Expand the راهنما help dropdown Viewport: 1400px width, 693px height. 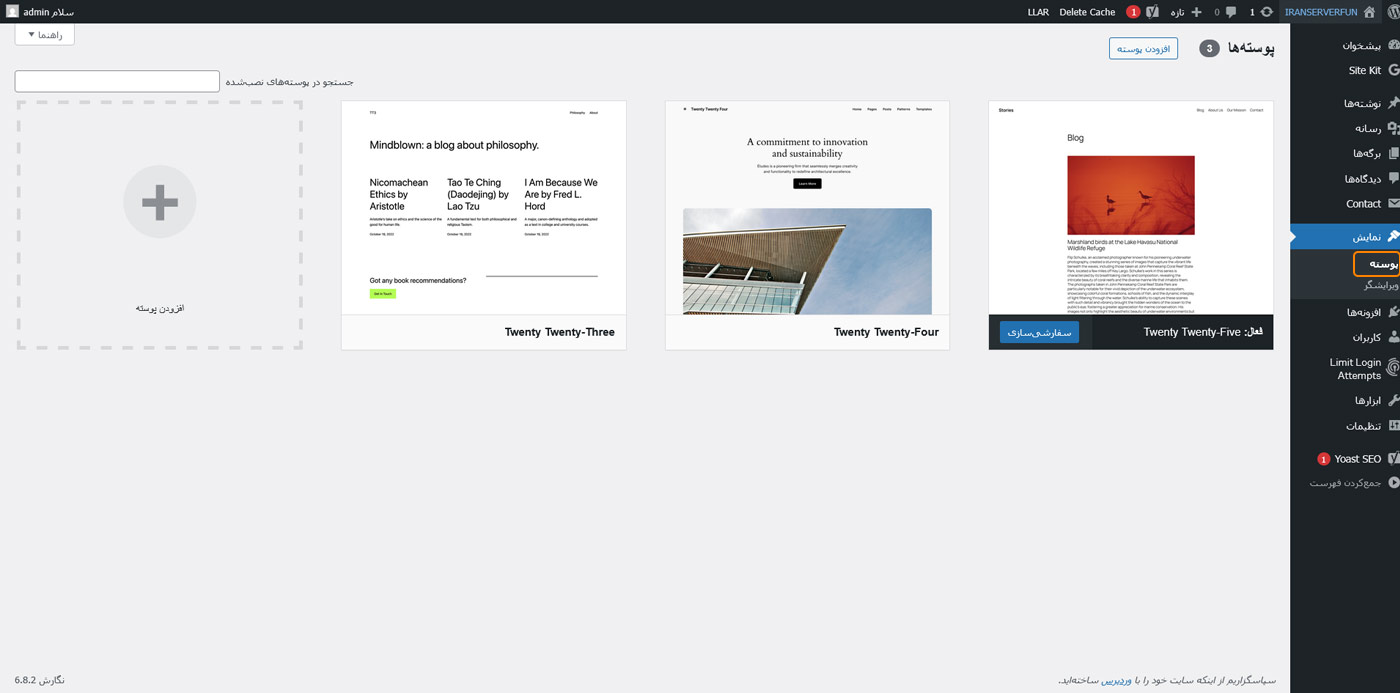tap(45, 35)
